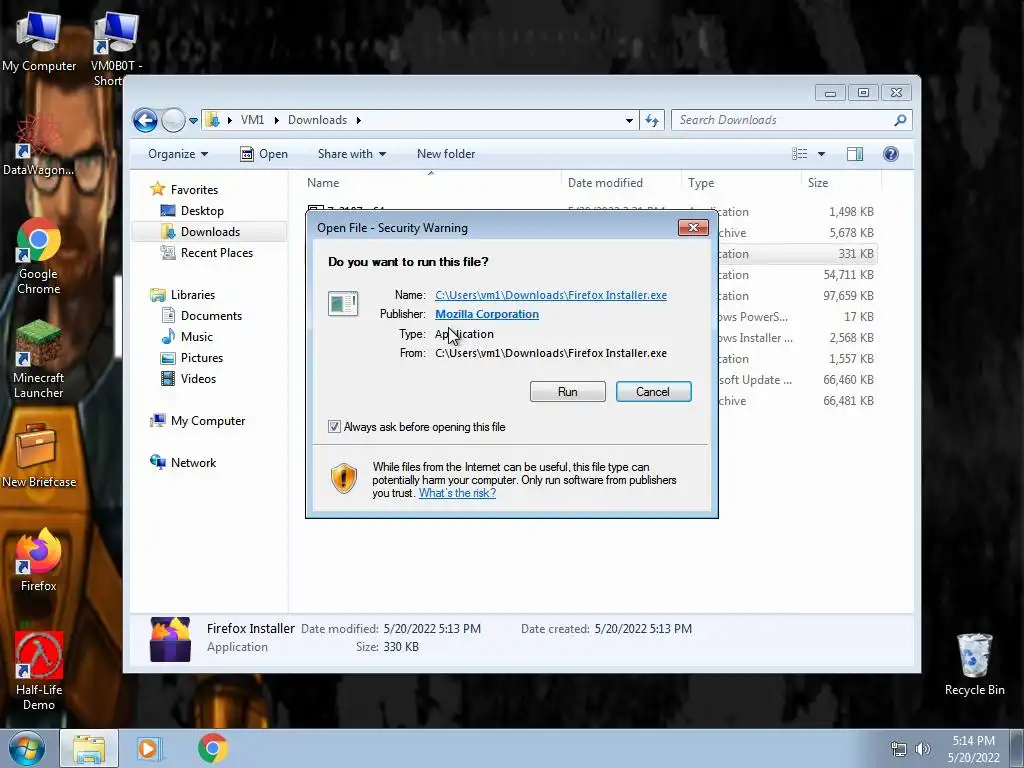Open the Firefox Installer.exe file path link
The width and height of the screenshot is (1024, 768).
coord(551,295)
